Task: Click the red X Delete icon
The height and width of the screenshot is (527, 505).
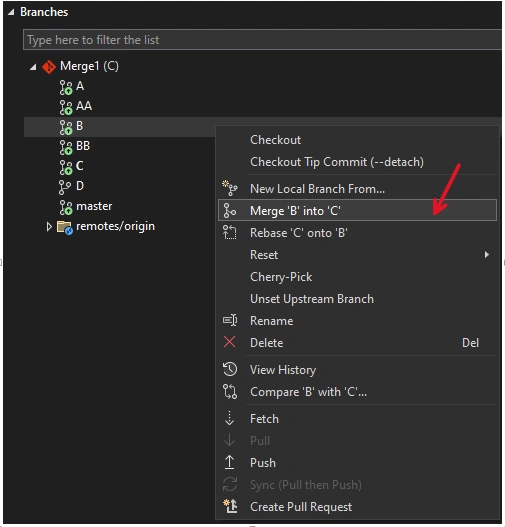Action: (x=229, y=342)
